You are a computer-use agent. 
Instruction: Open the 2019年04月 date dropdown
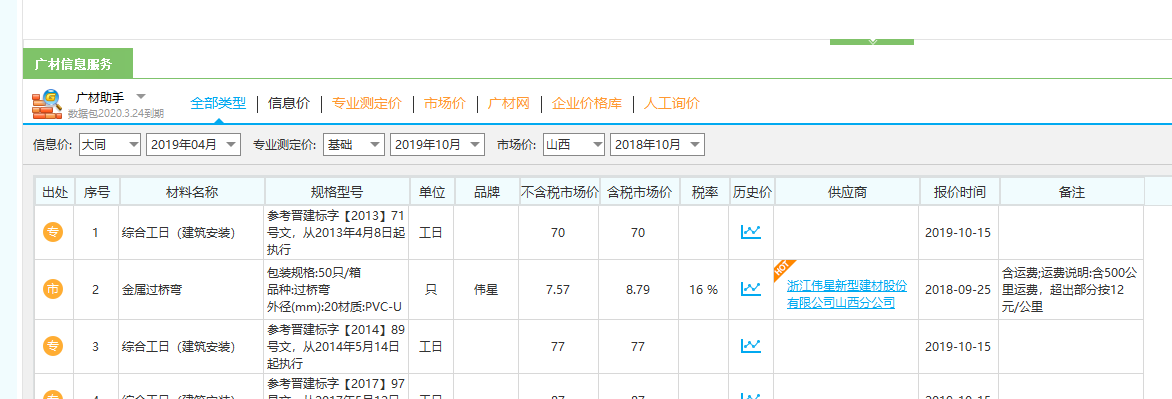(x=194, y=145)
